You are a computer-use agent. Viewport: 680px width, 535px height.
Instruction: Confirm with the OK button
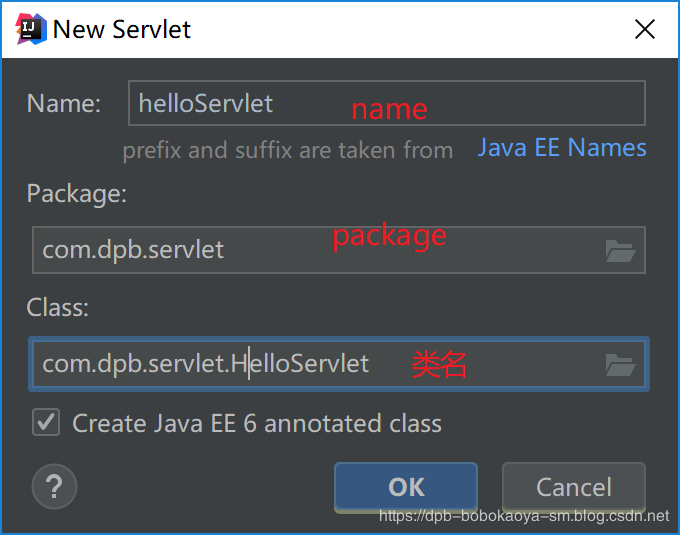[406, 486]
